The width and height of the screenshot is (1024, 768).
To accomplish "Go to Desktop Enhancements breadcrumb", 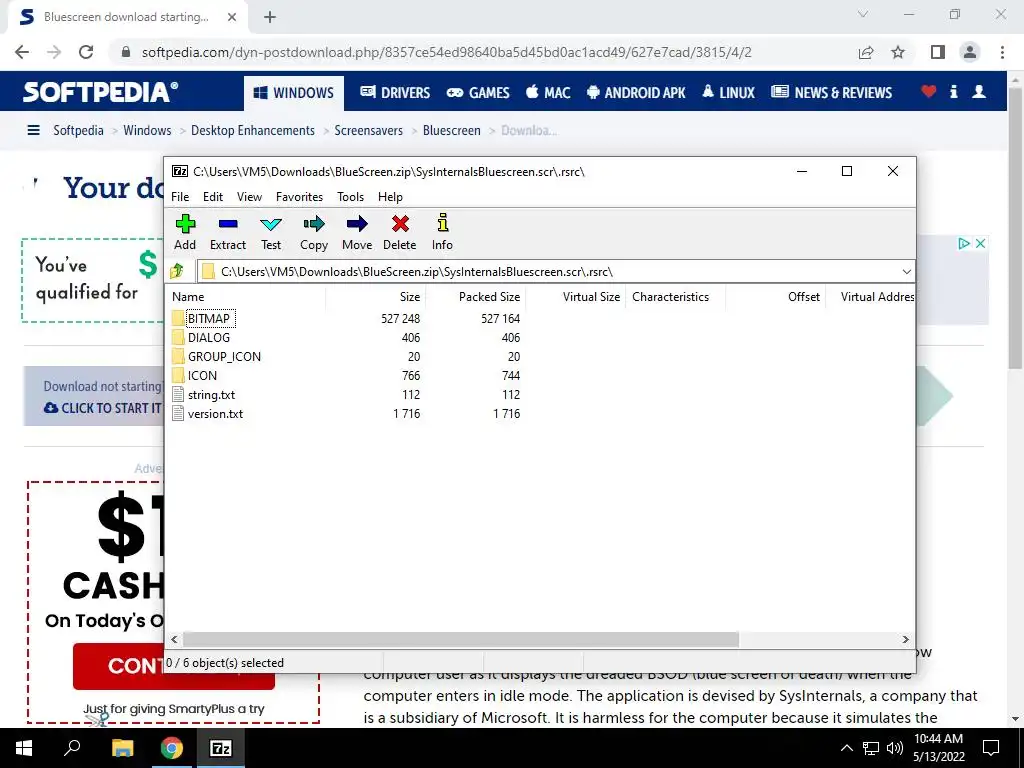I will tap(253, 131).
